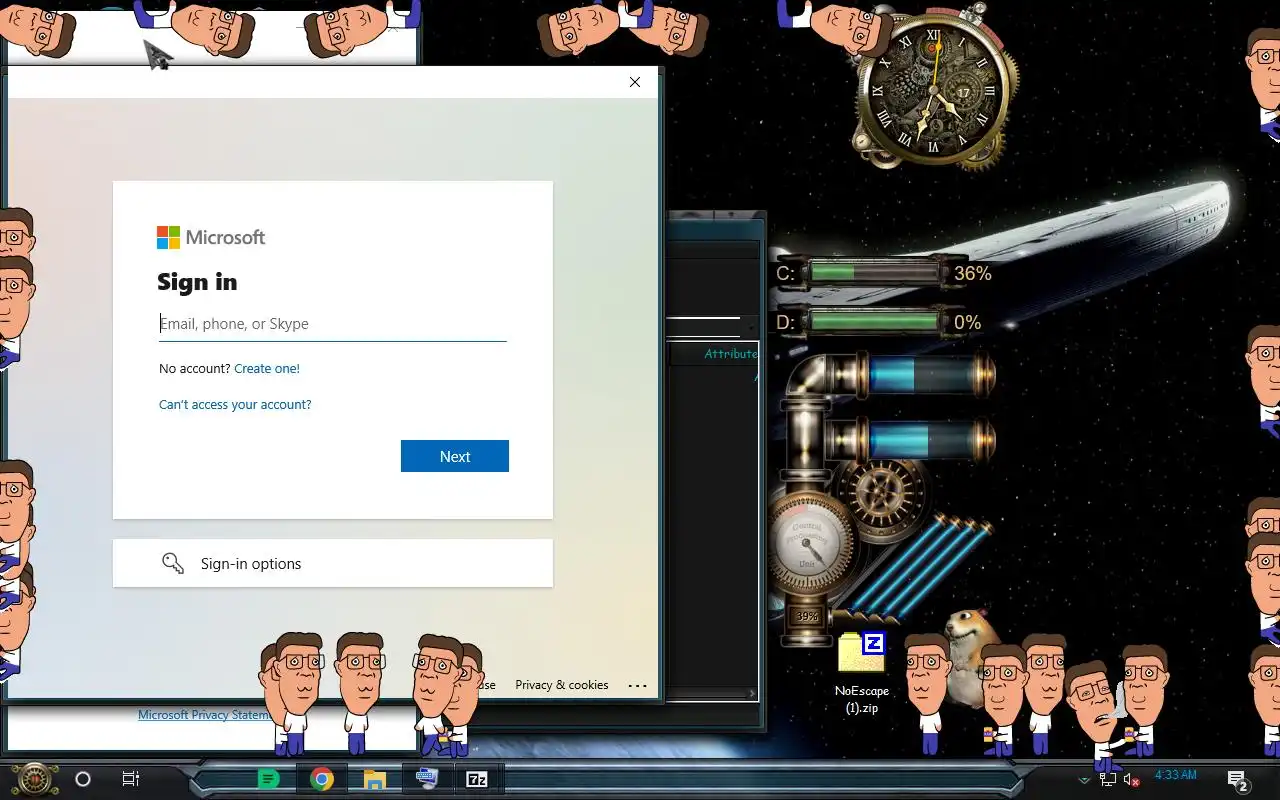Open the Privacy & cookies link

click(562, 685)
